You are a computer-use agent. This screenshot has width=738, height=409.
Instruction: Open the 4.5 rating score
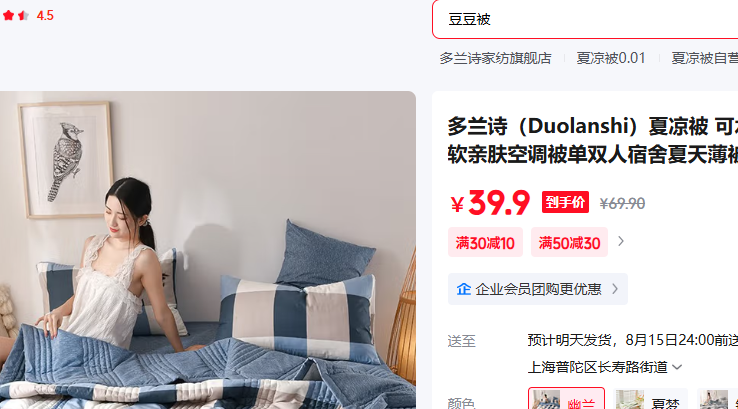(x=45, y=16)
